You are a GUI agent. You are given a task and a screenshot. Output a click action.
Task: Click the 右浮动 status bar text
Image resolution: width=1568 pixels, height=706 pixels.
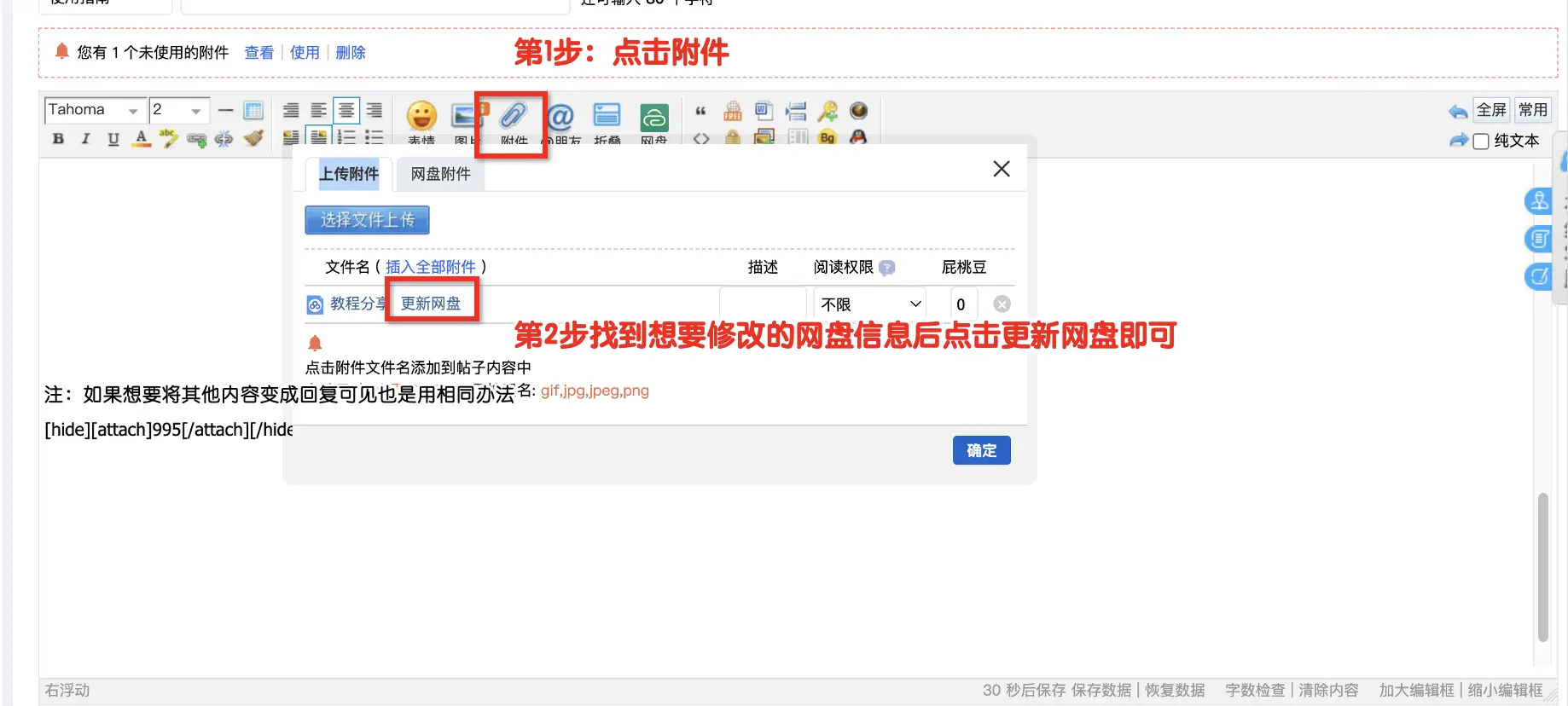point(67,690)
